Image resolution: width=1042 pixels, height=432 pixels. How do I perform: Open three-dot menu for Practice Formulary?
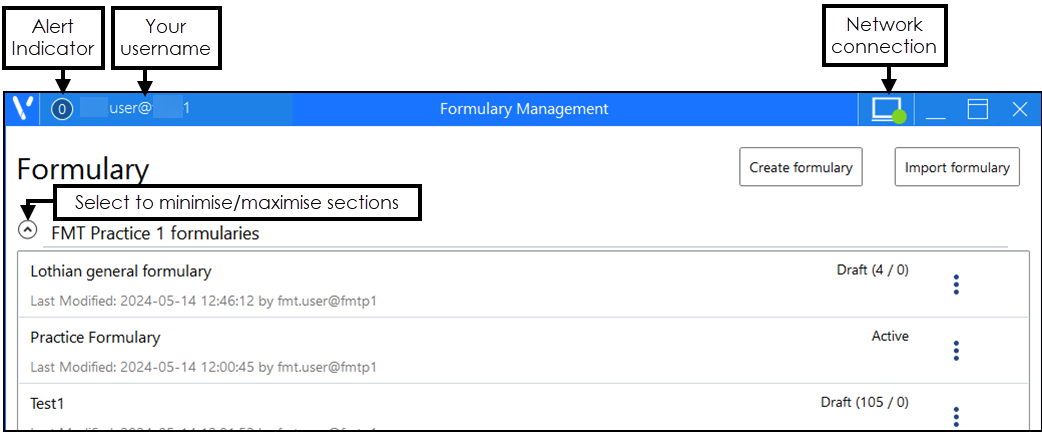pyautogui.click(x=956, y=351)
